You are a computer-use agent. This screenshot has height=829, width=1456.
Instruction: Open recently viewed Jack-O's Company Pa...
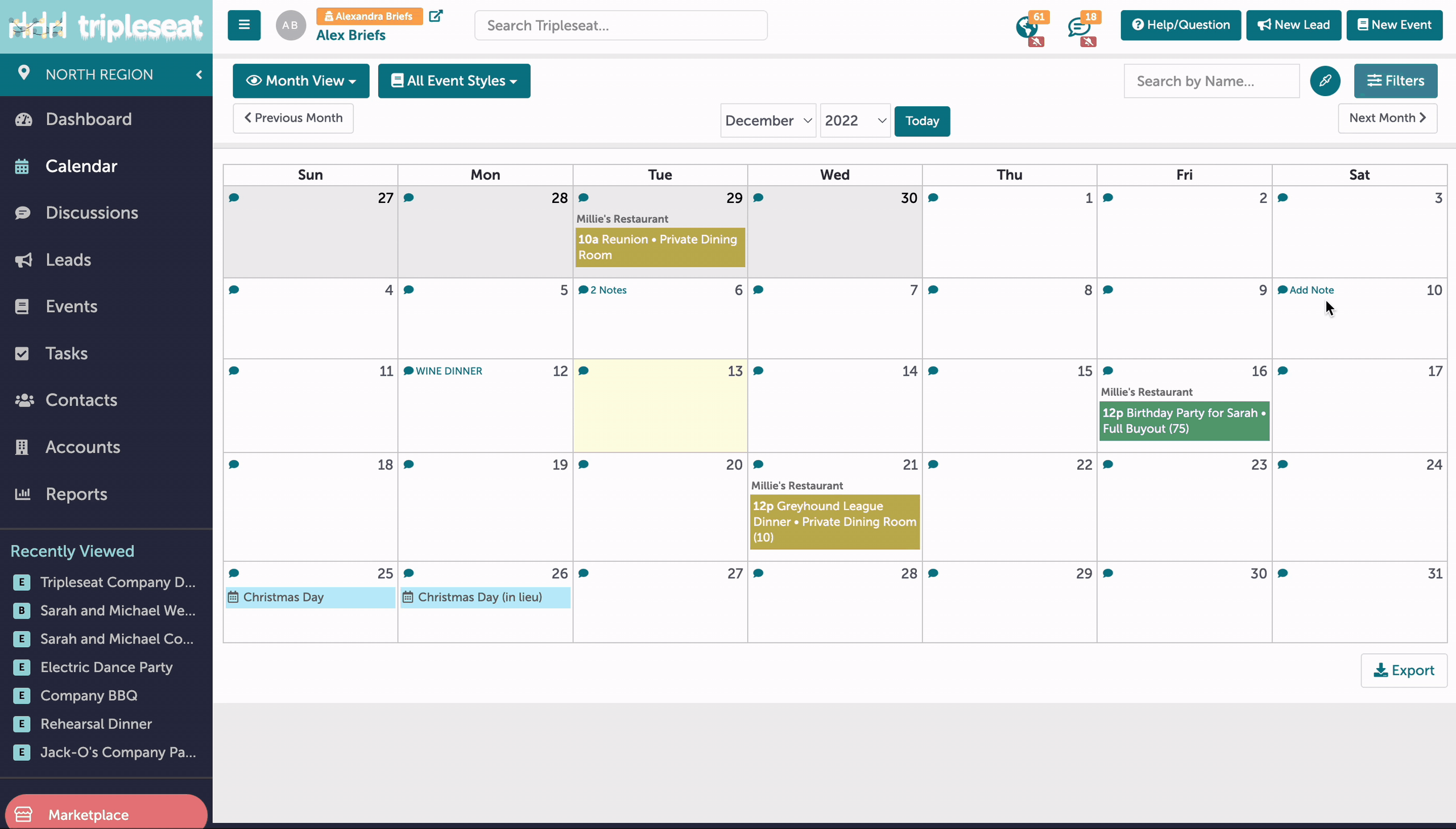tap(118, 752)
